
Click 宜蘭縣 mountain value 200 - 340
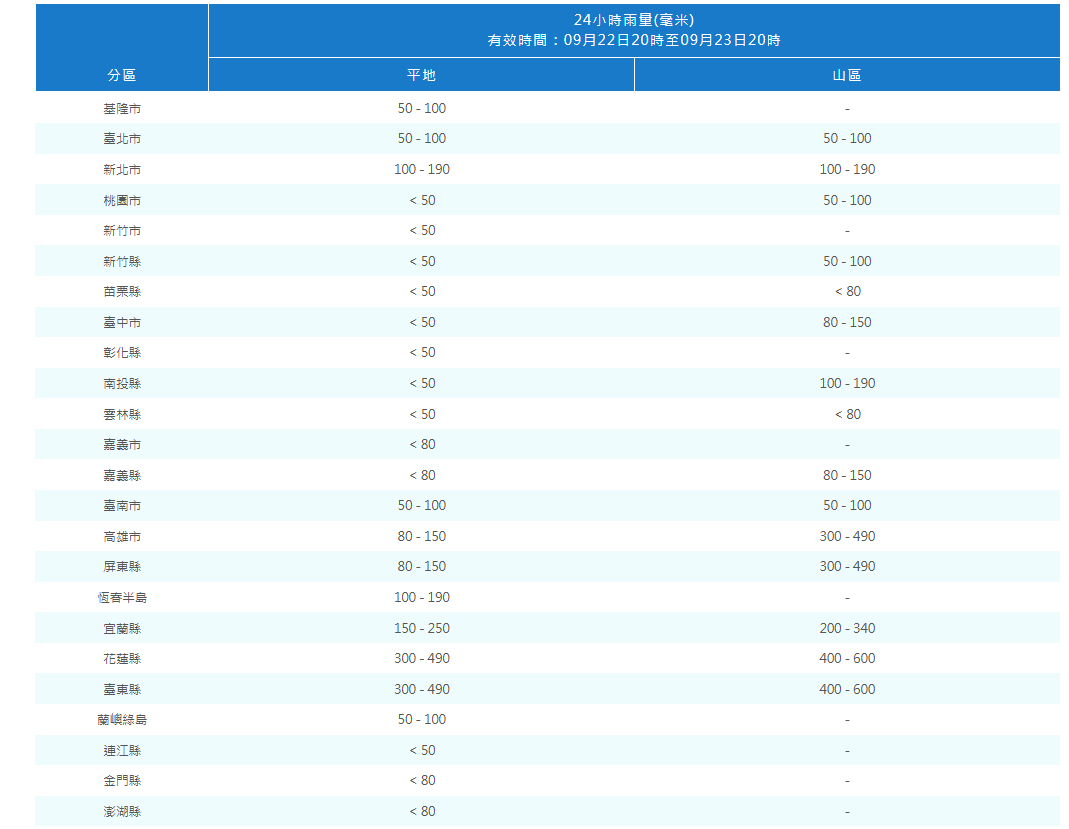pos(847,629)
